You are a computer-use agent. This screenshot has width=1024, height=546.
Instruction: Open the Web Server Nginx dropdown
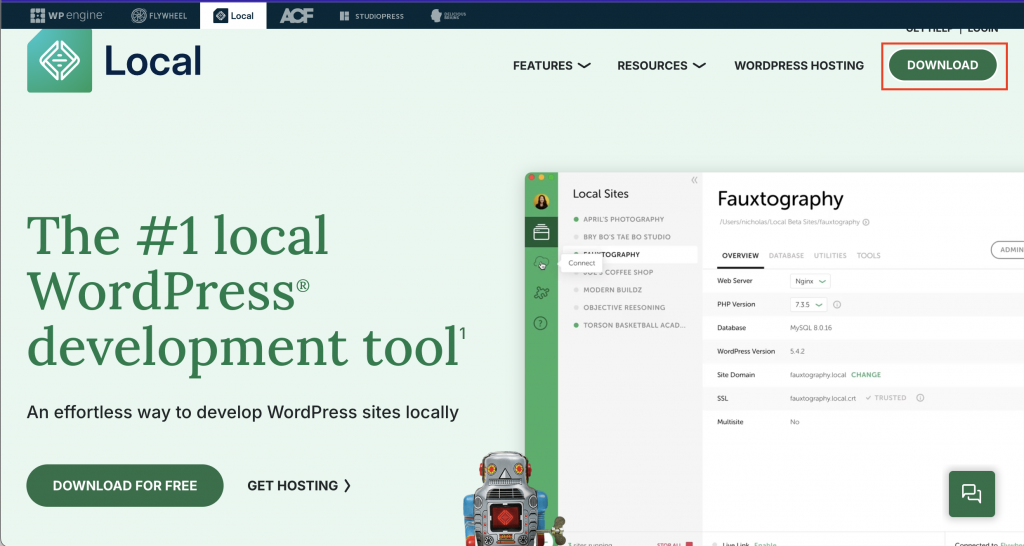tap(810, 281)
